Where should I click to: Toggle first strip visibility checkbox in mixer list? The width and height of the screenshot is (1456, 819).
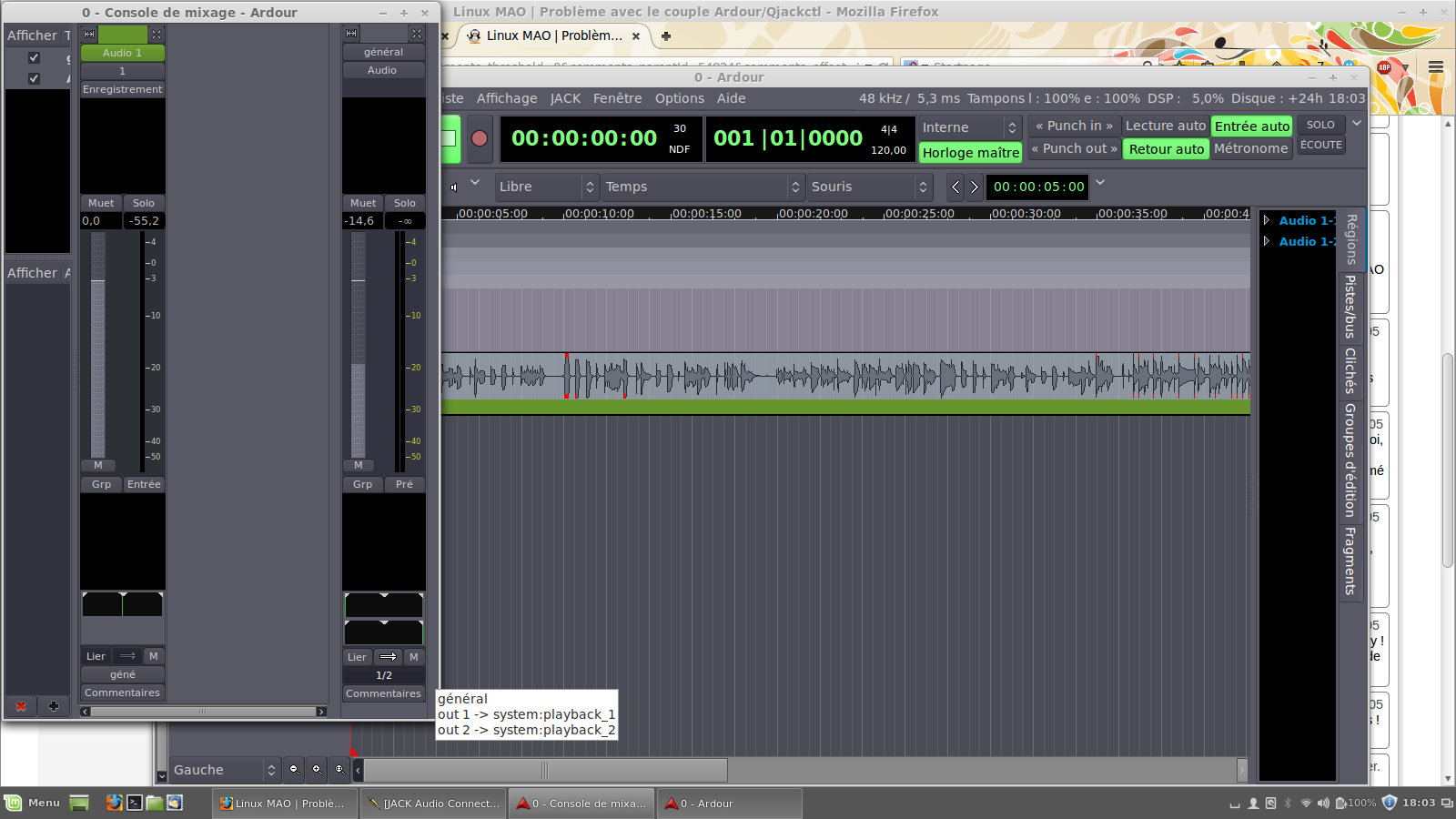pyautogui.click(x=34, y=57)
